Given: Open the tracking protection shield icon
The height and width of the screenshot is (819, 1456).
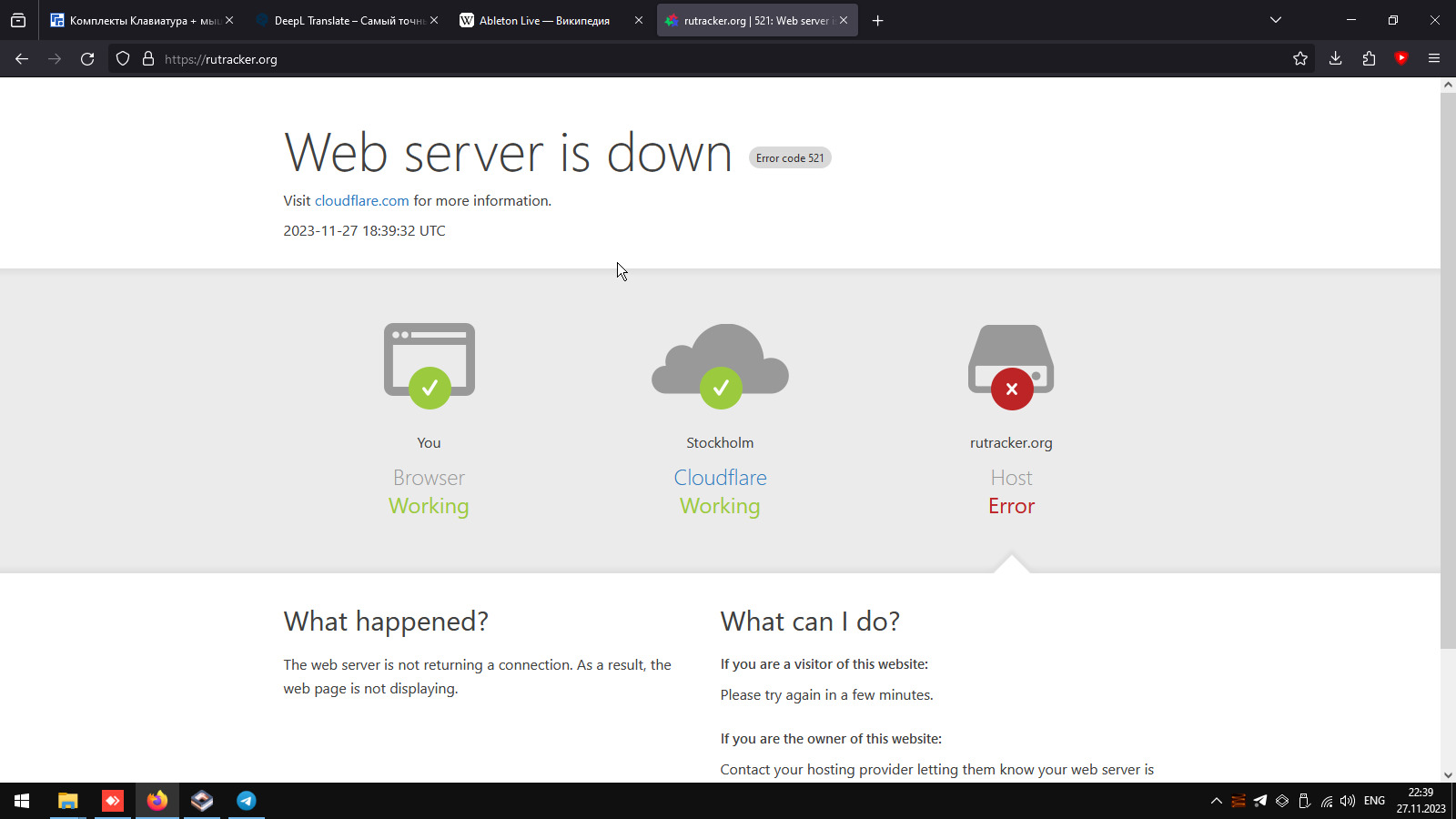Looking at the screenshot, I should [x=123, y=59].
